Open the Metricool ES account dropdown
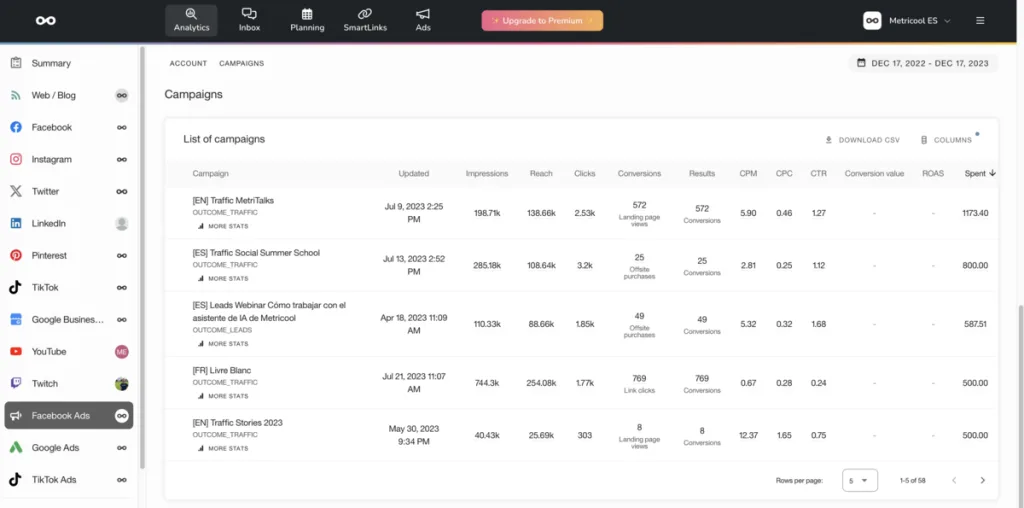 click(920, 21)
